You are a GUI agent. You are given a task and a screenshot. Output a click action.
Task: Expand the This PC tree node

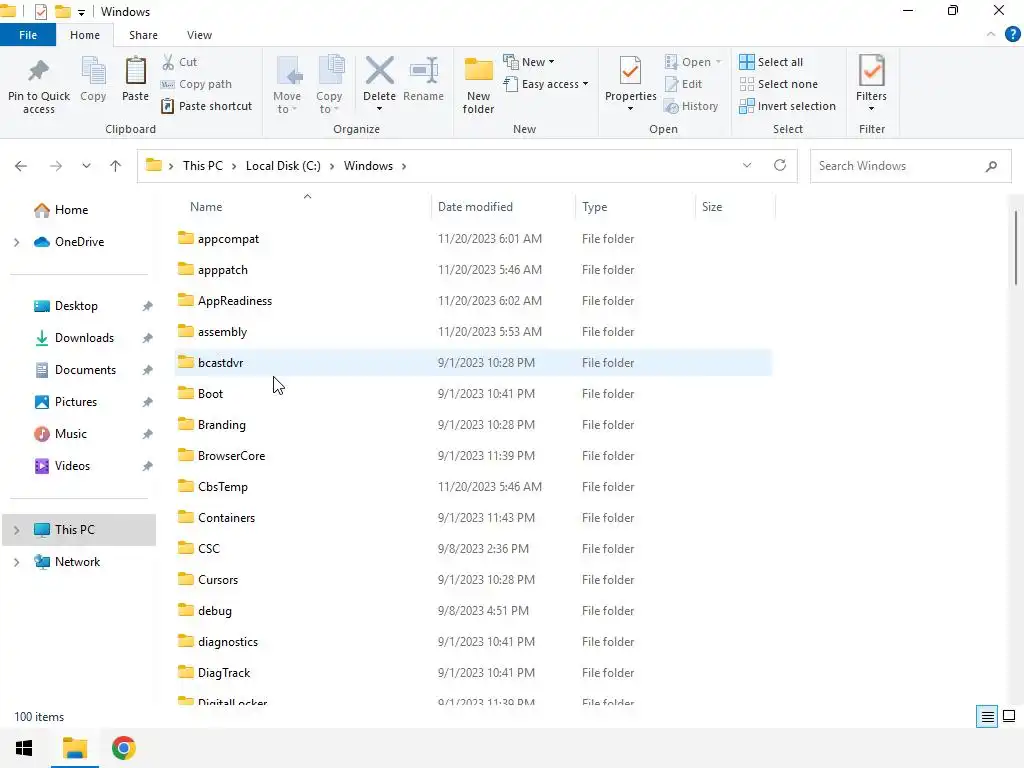coord(16,530)
